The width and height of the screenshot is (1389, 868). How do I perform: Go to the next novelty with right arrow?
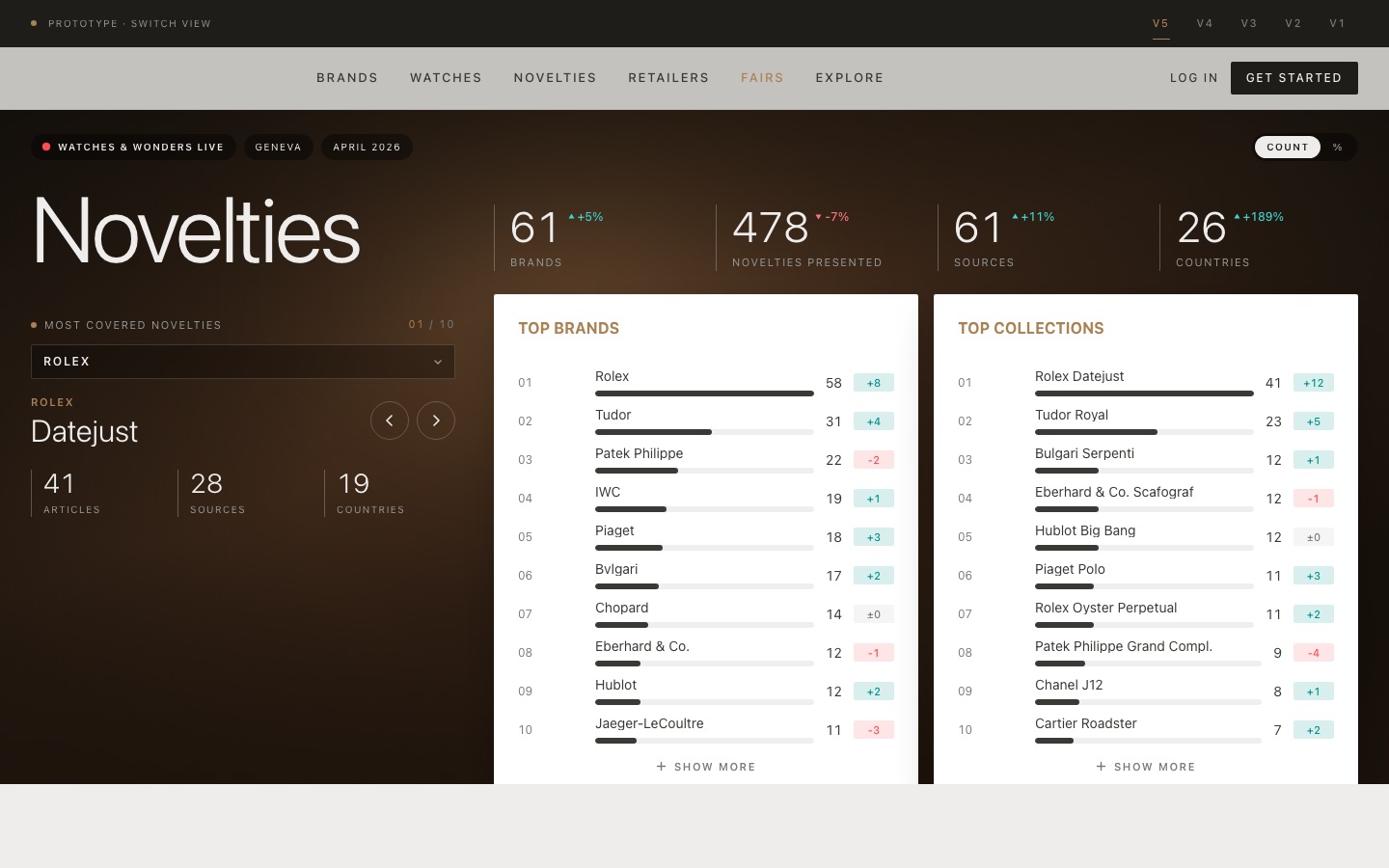pyautogui.click(x=436, y=420)
